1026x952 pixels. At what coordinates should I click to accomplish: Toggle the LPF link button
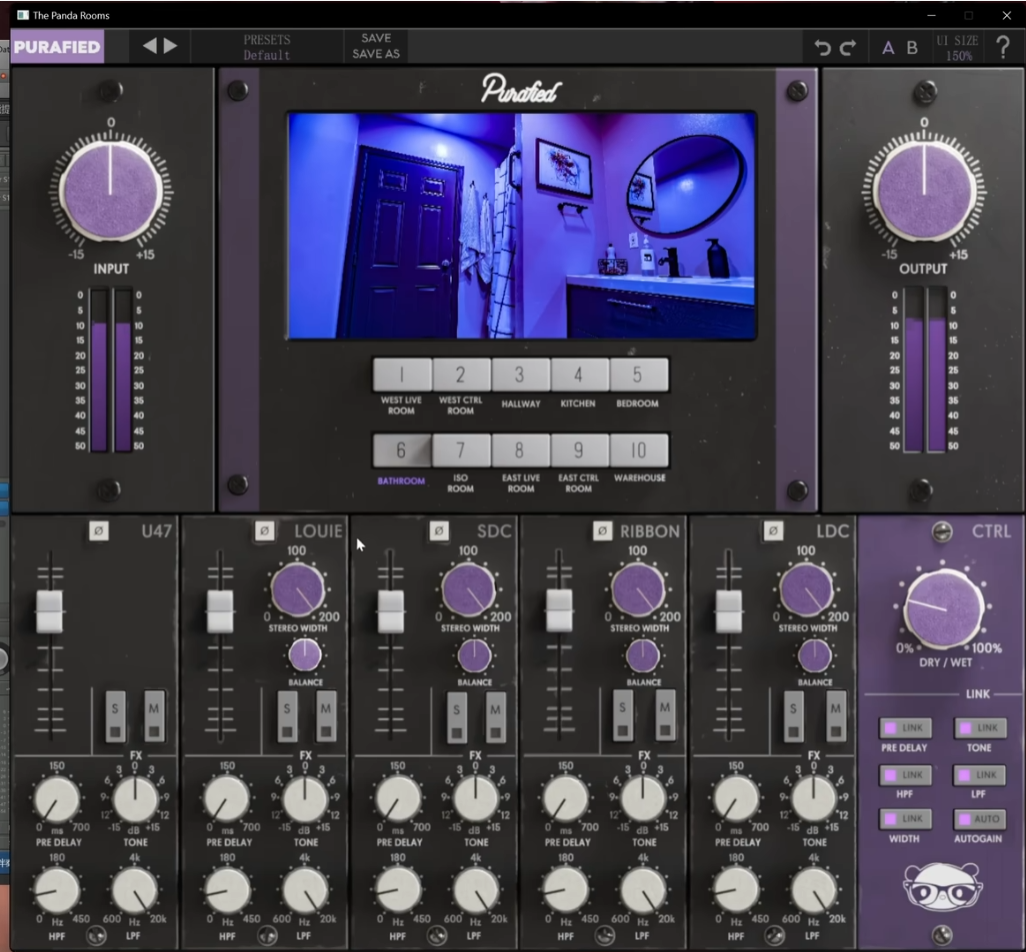(x=980, y=775)
